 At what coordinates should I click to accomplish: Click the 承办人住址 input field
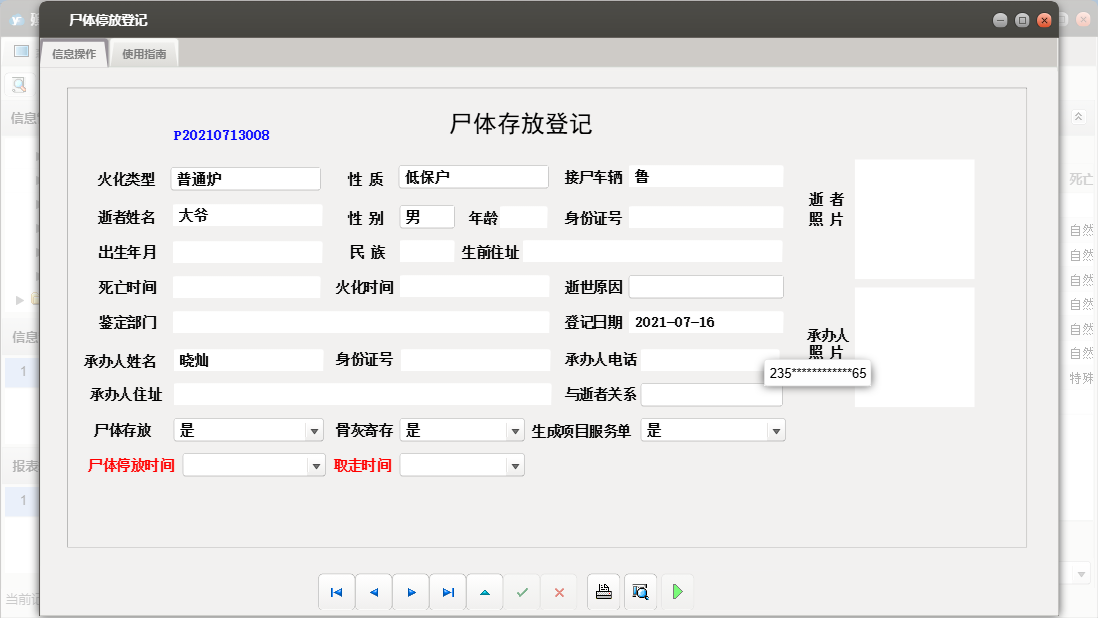point(362,394)
